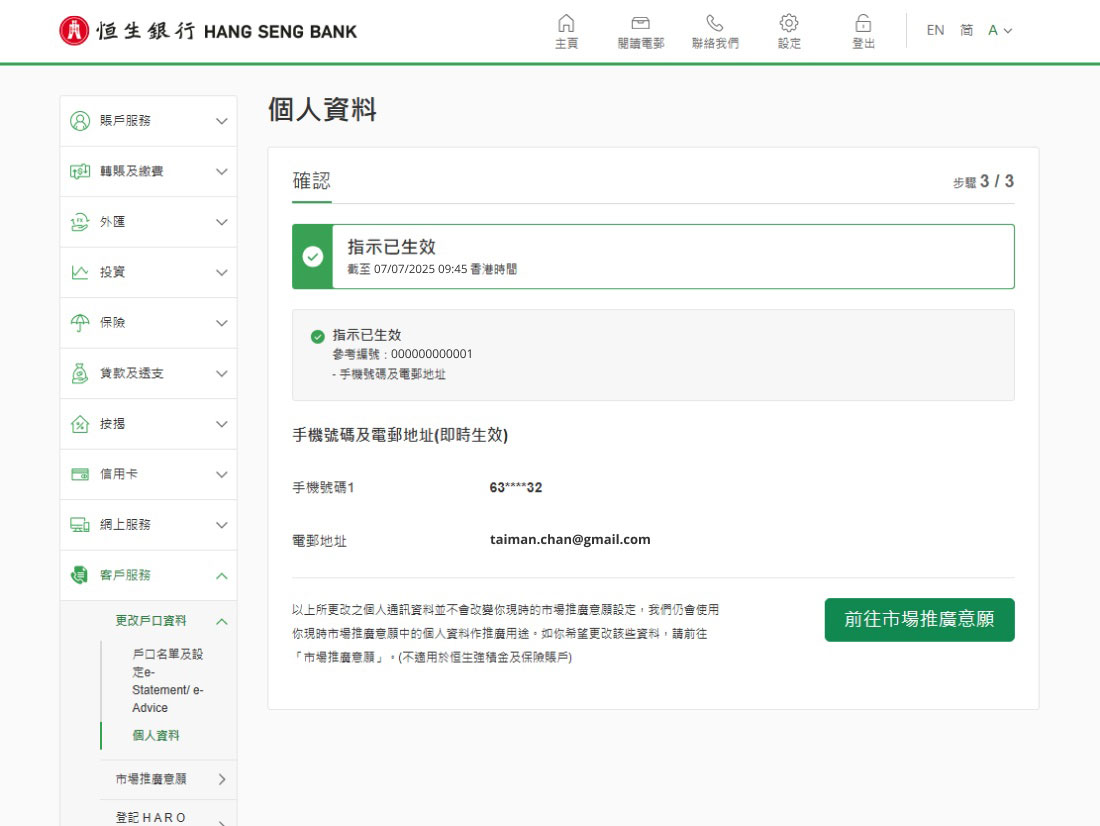Click the account services (賬戶服務) person icon
Viewport: 1100px width, 826px height.
pyautogui.click(x=80, y=121)
